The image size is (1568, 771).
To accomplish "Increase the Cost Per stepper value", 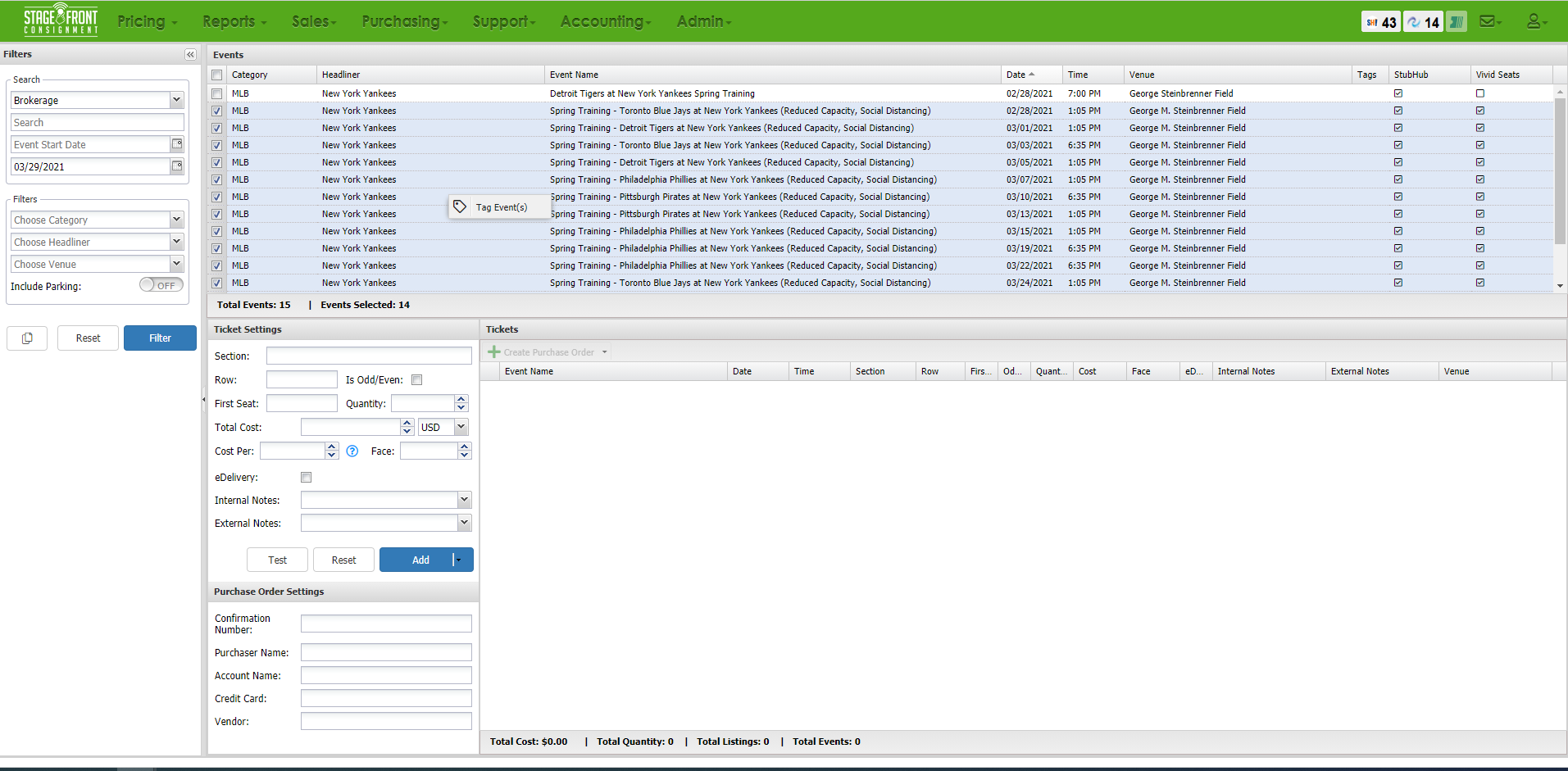I will 332,447.
